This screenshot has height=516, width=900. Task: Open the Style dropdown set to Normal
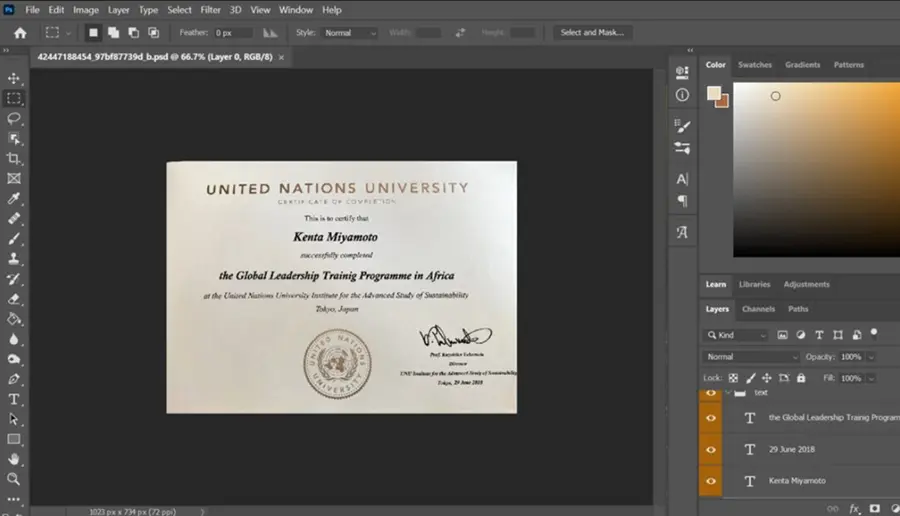[x=350, y=33]
